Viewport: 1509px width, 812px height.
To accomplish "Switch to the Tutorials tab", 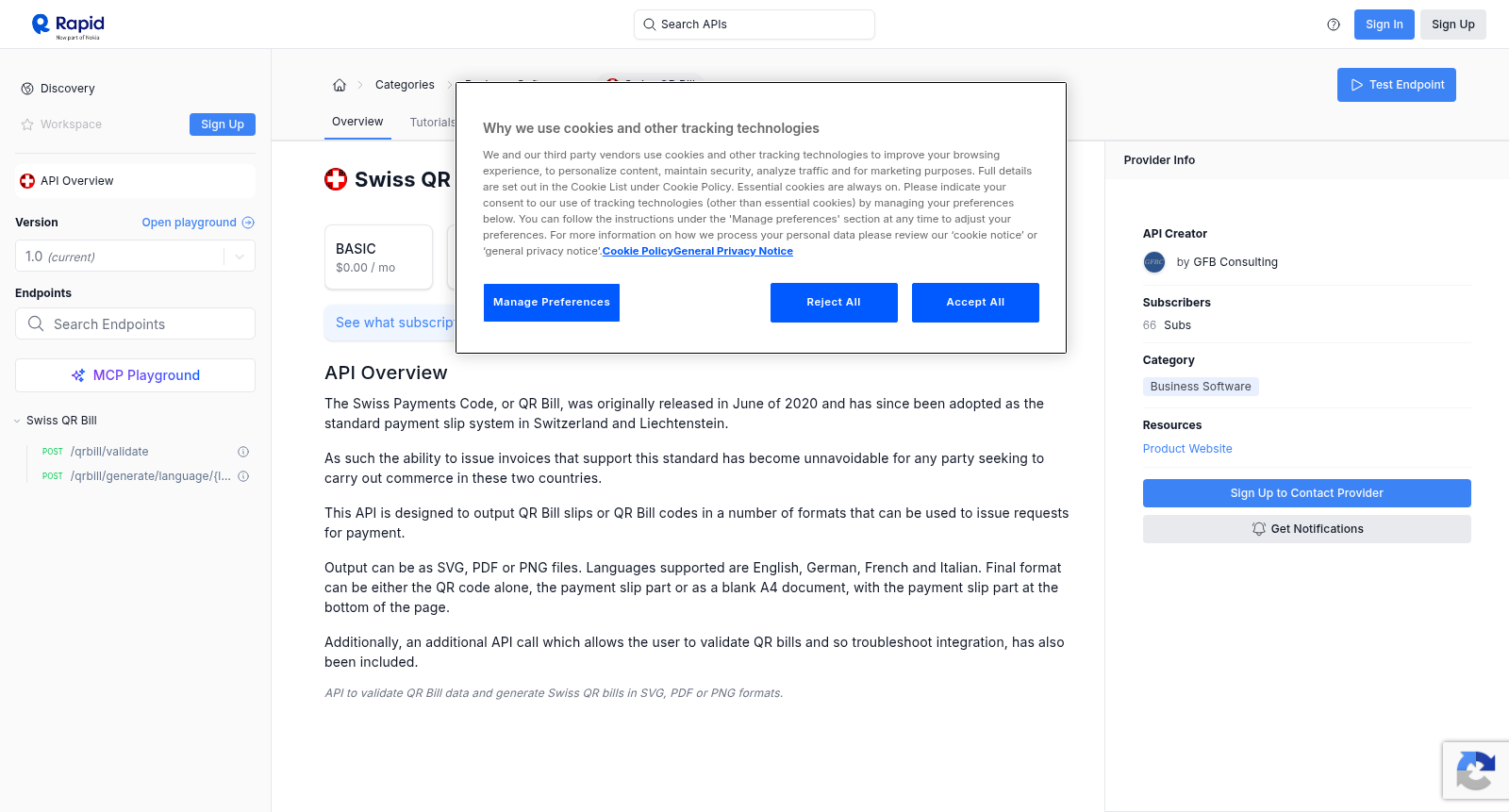I will pos(432,123).
